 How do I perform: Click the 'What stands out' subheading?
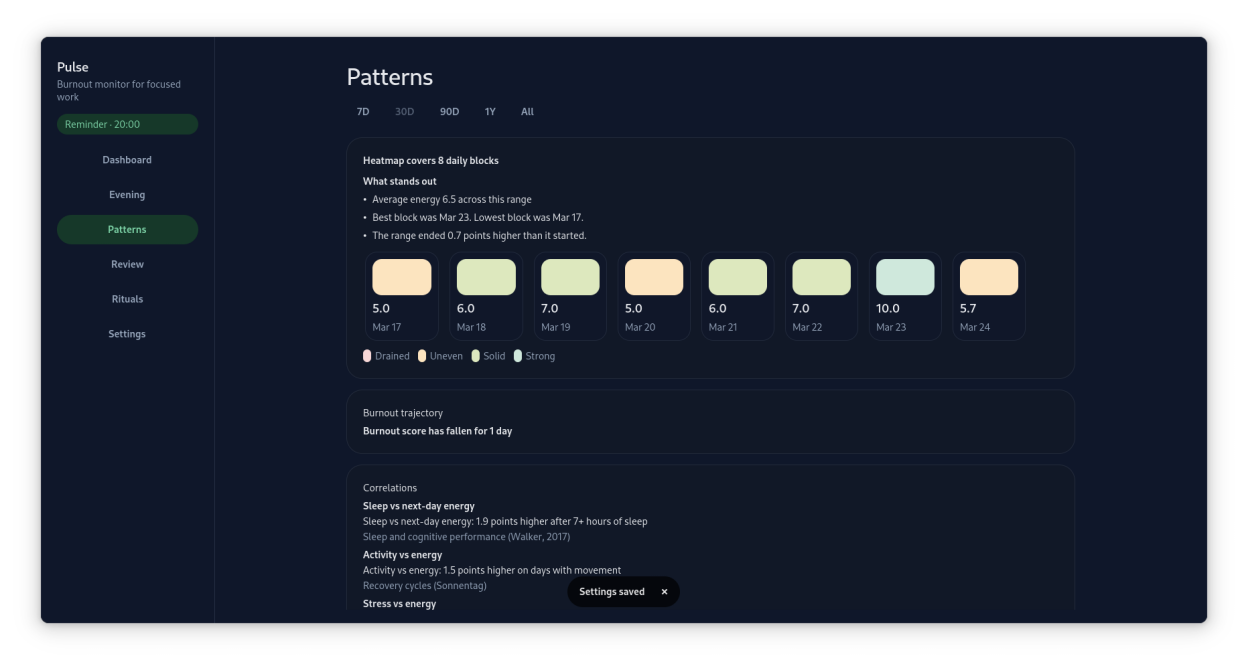(400, 182)
